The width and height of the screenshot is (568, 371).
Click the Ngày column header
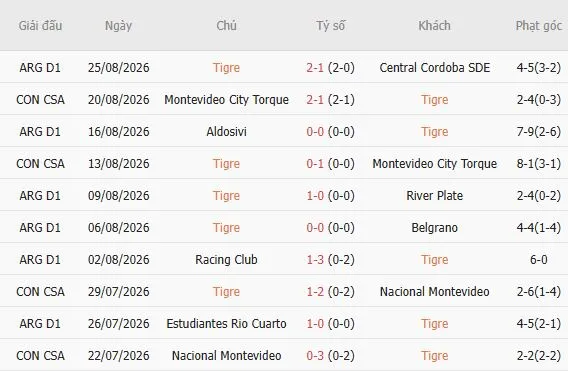tap(118, 26)
